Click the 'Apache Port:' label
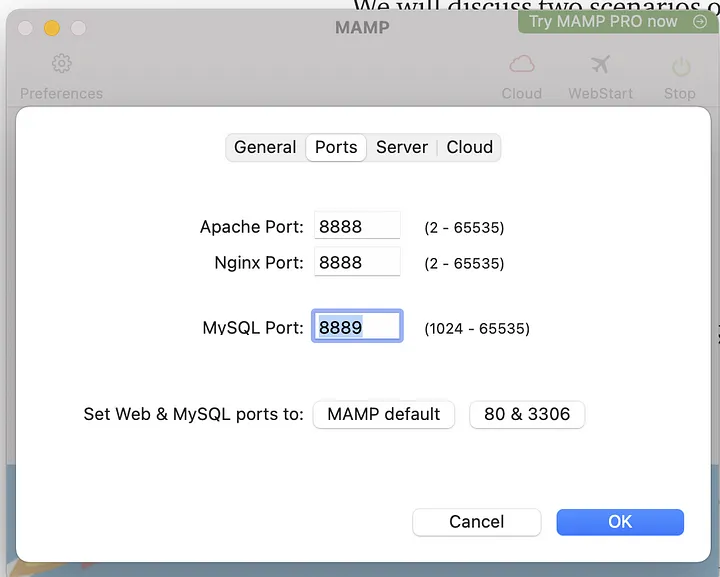The height and width of the screenshot is (577, 720). tap(252, 227)
